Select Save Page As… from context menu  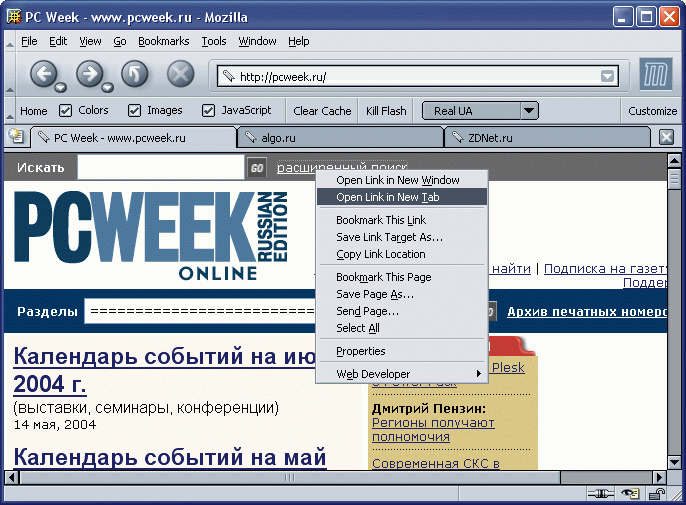(401, 294)
